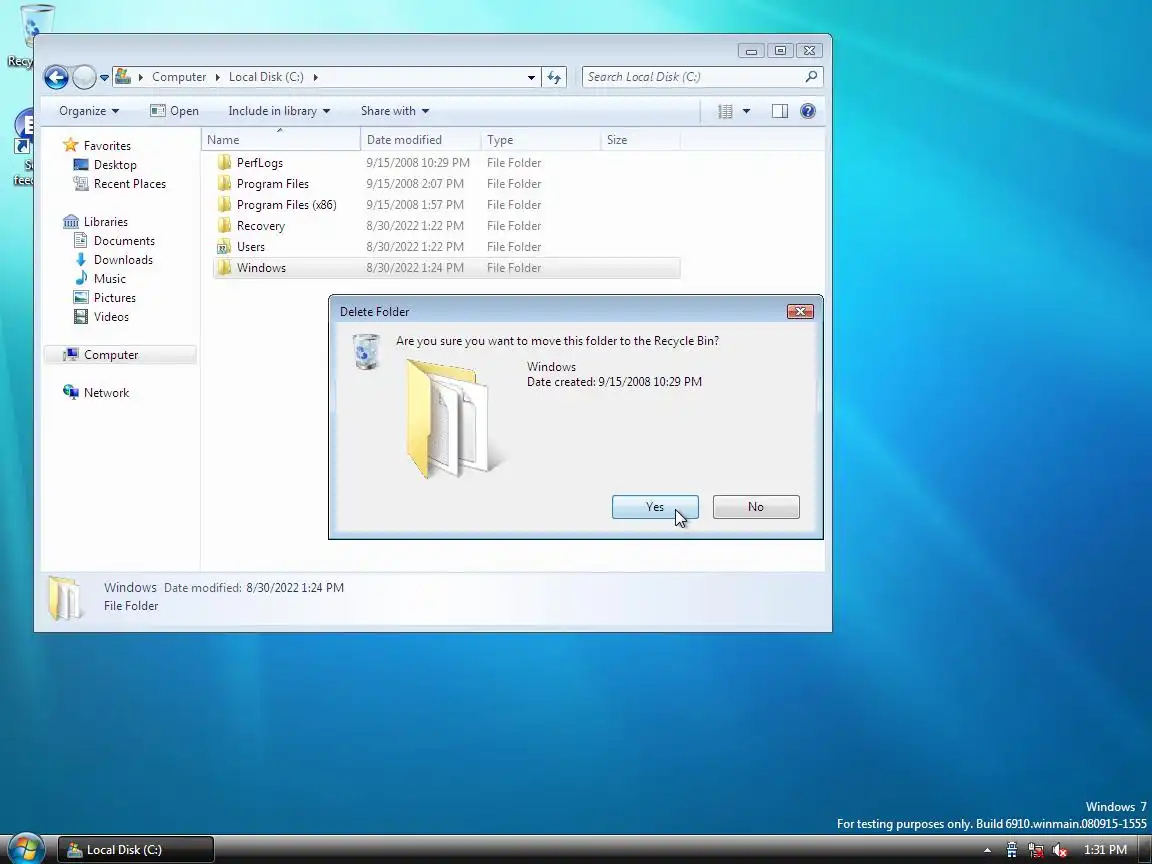Click the network tray icon
The width and height of the screenshot is (1152, 864).
1036,850
